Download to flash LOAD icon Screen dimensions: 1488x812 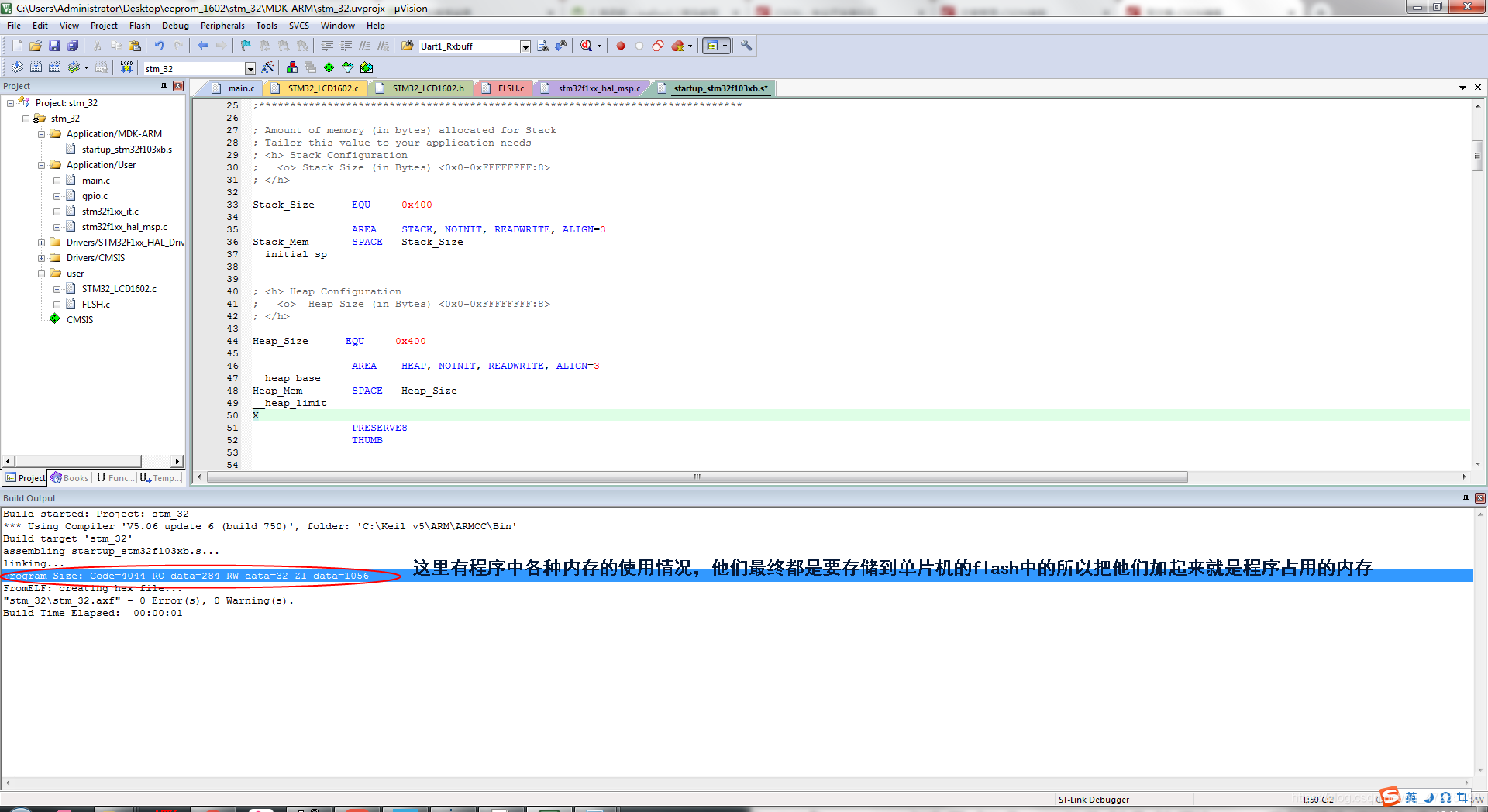tap(126, 67)
